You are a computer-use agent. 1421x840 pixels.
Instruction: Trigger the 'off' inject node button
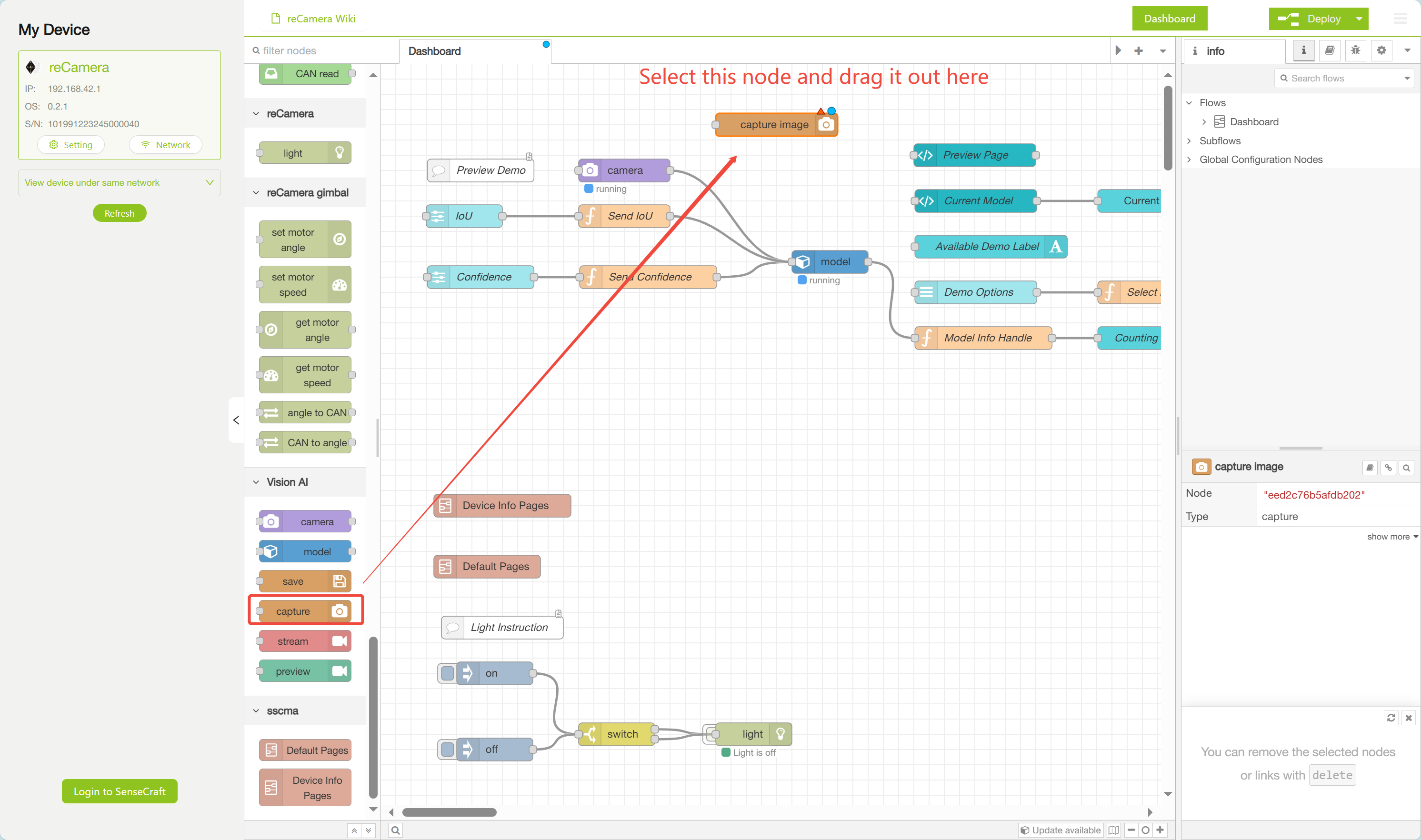pos(447,750)
